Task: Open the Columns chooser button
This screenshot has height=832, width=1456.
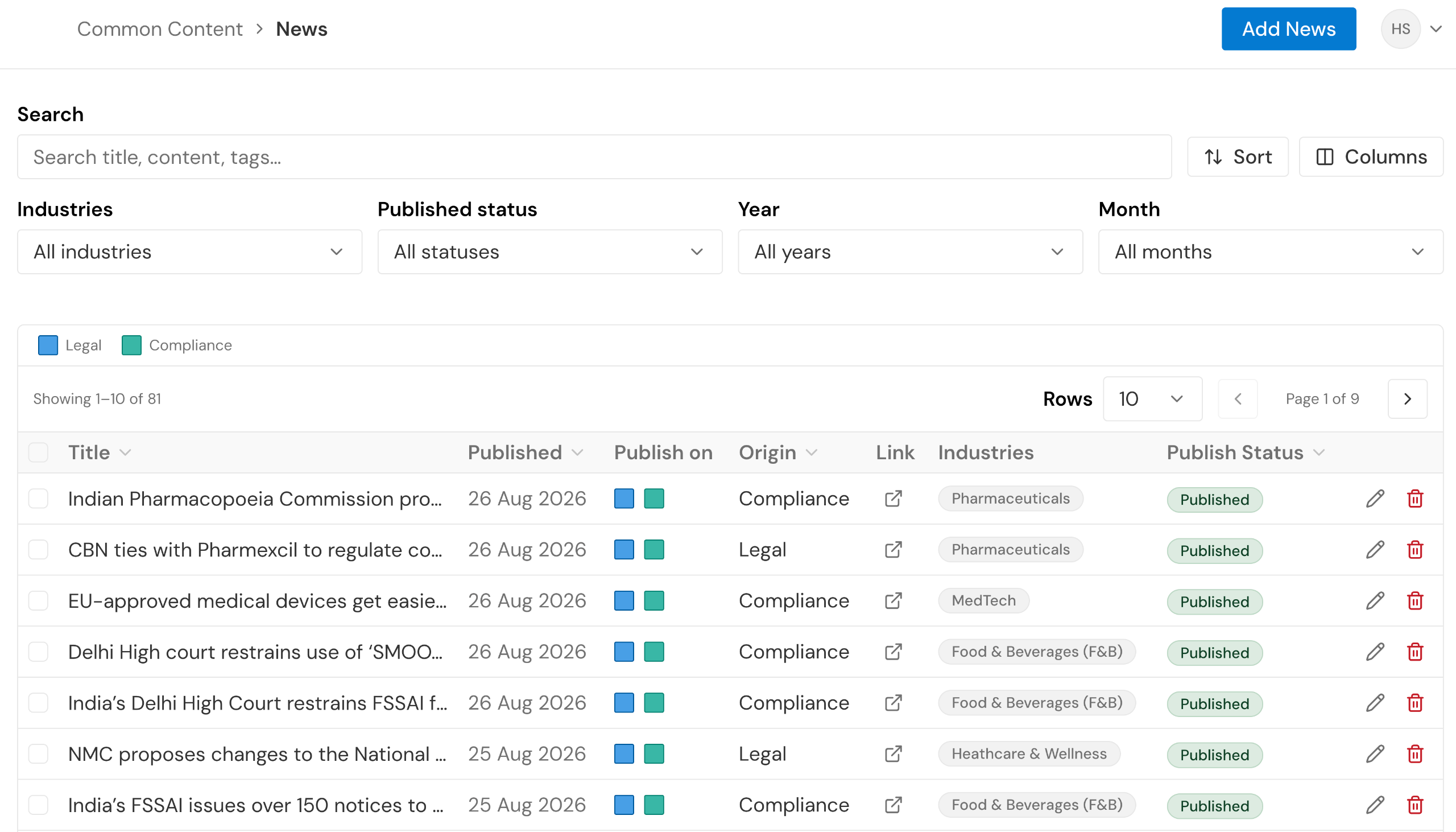Action: 1371,156
